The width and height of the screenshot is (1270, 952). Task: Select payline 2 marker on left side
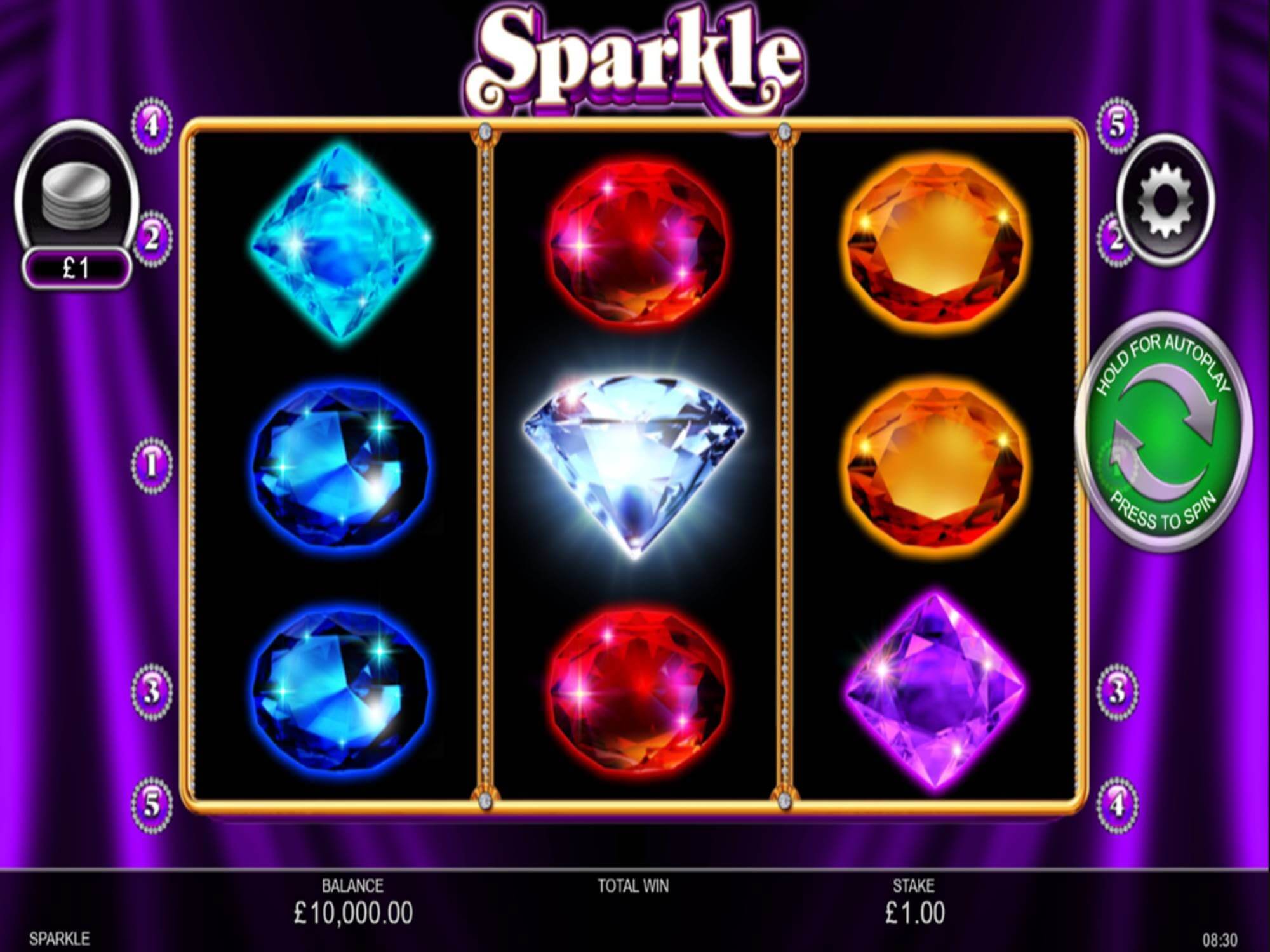click(x=151, y=239)
